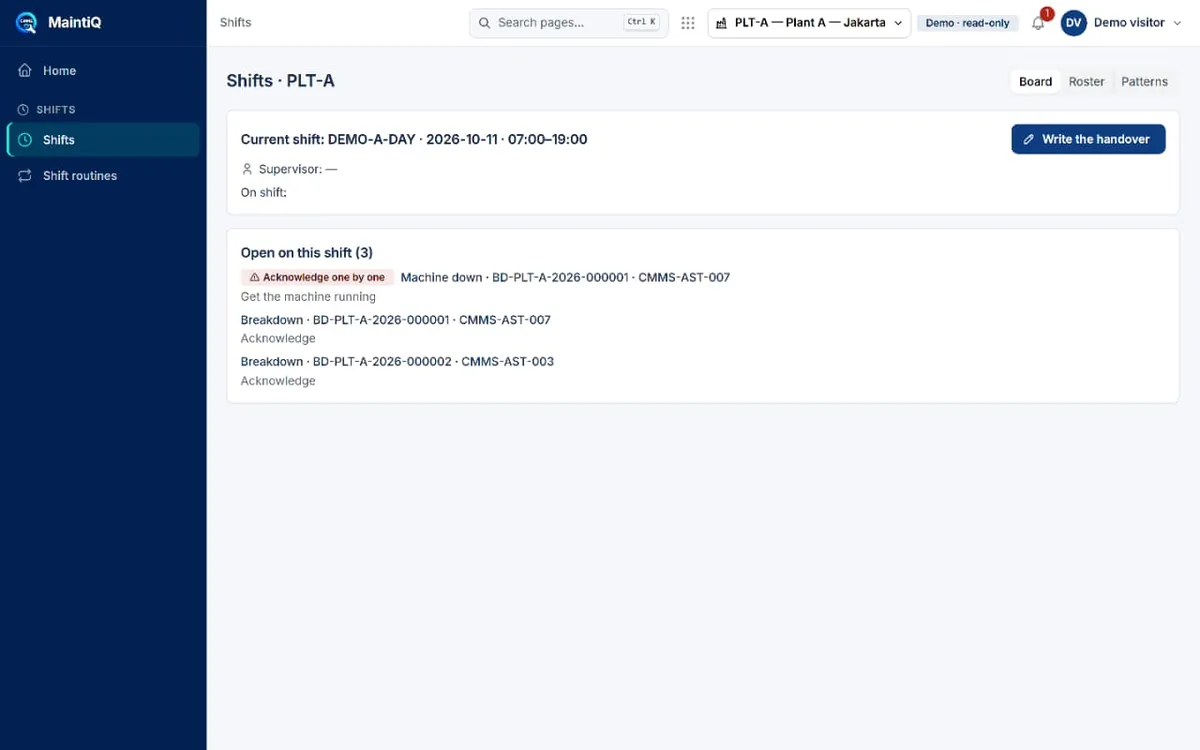This screenshot has width=1200, height=750.
Task: Click the Machine down BD-PLT-A-2026-000001 entry
Action: [x=565, y=277]
